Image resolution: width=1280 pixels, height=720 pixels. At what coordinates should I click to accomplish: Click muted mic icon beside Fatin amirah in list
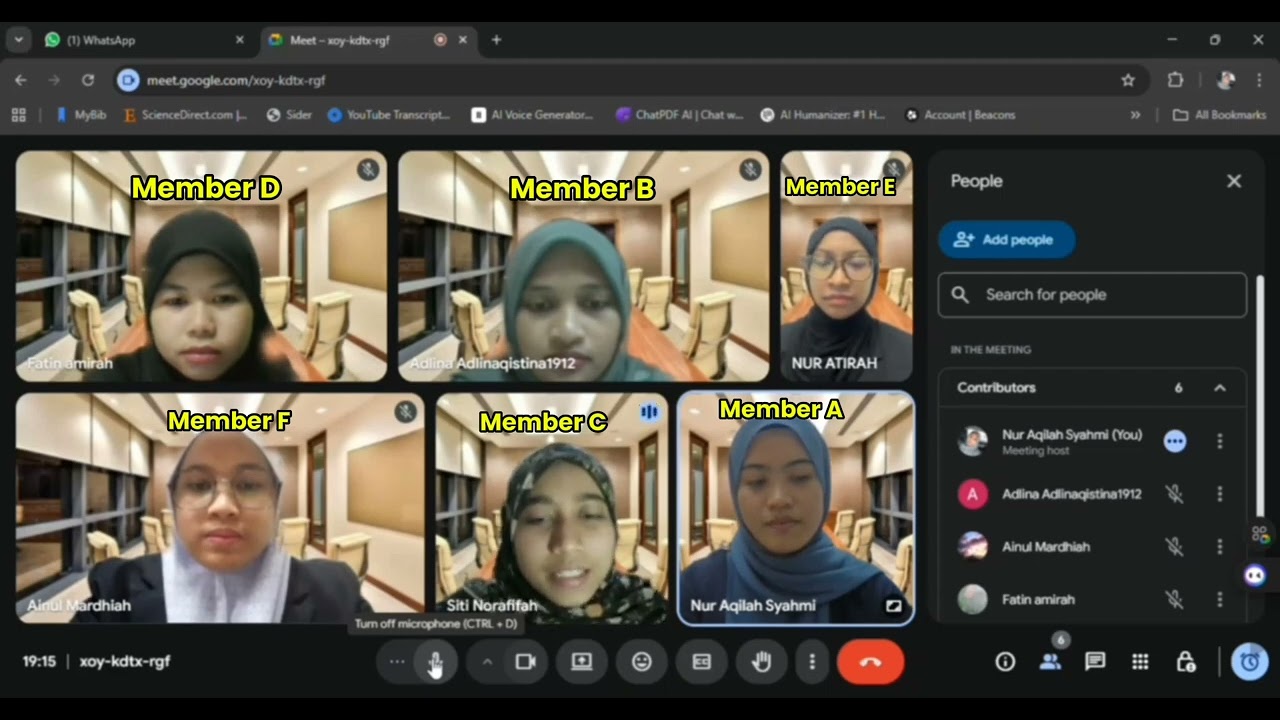pyautogui.click(x=1175, y=600)
